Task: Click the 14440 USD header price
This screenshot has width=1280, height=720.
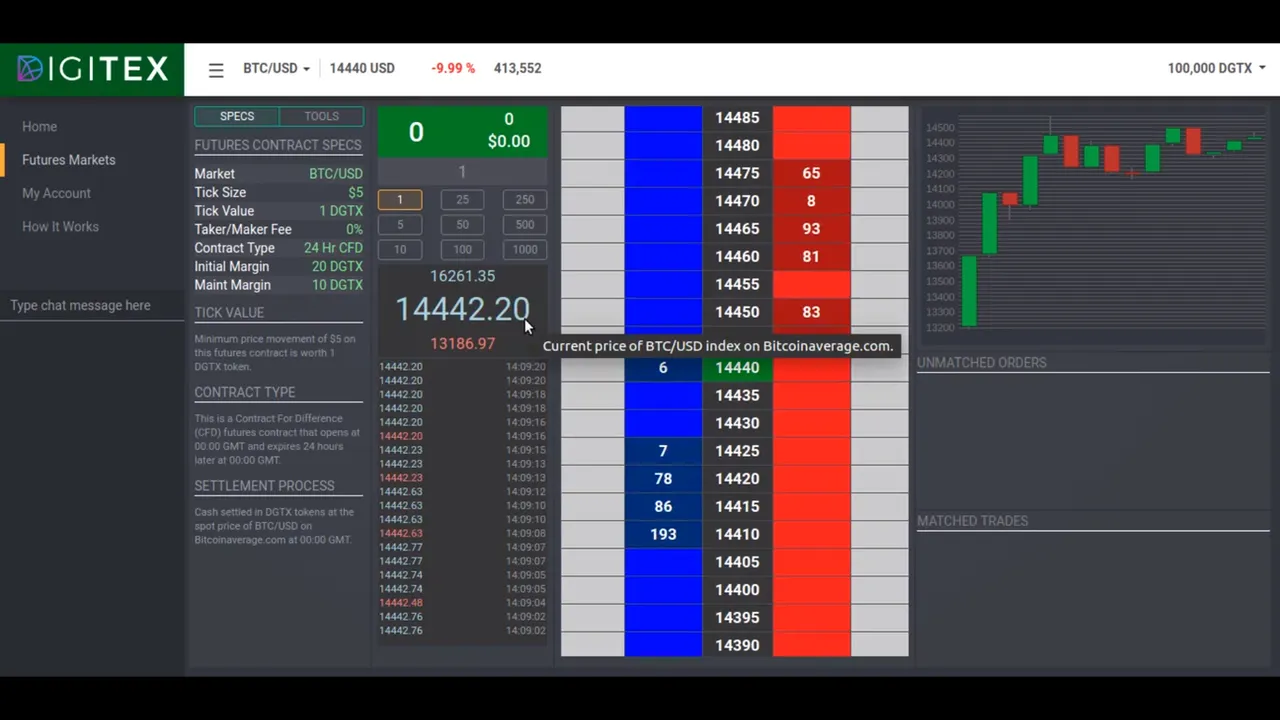Action: 362,68
